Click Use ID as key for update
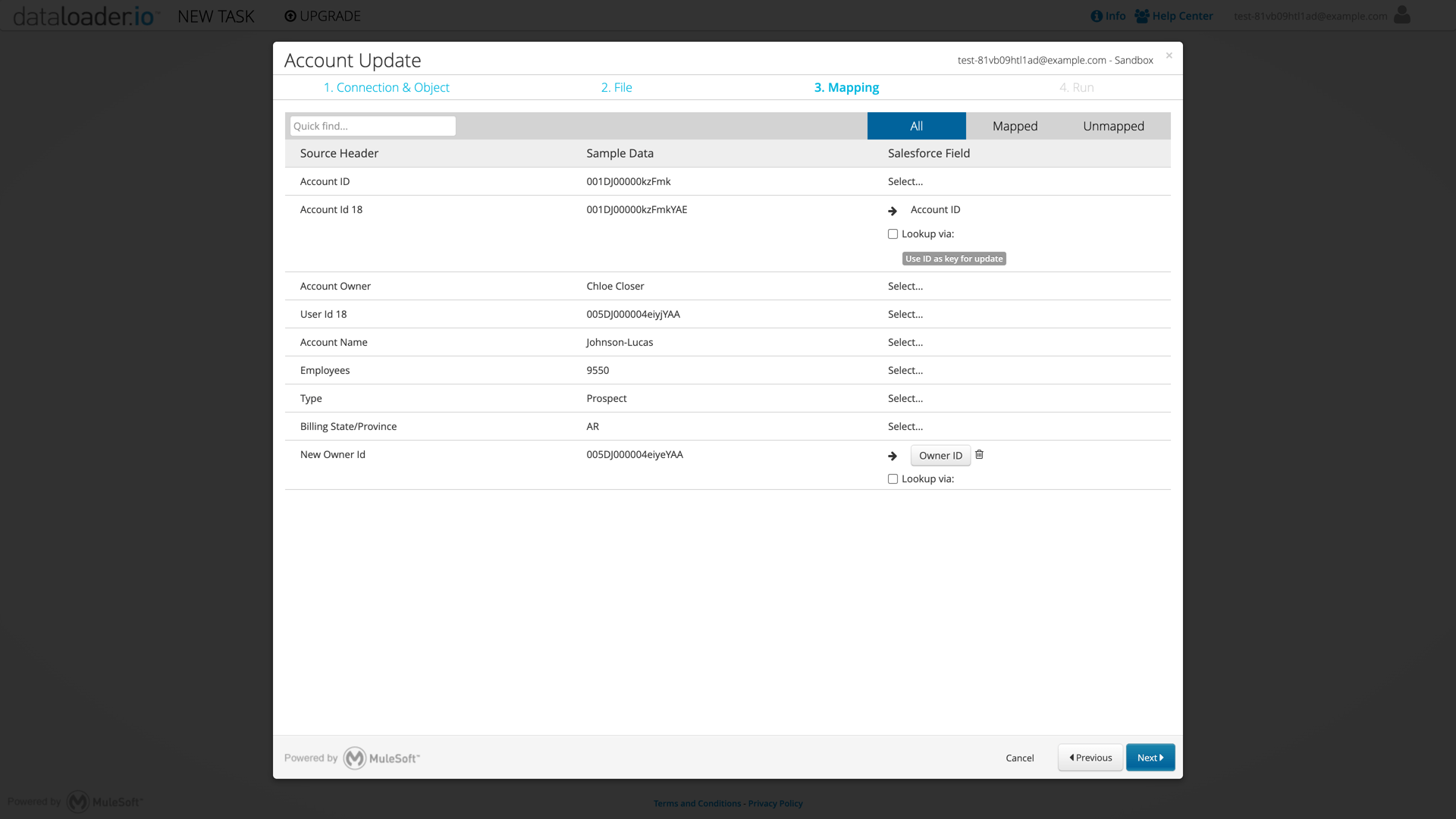Image resolution: width=1456 pixels, height=819 pixels. click(x=954, y=258)
